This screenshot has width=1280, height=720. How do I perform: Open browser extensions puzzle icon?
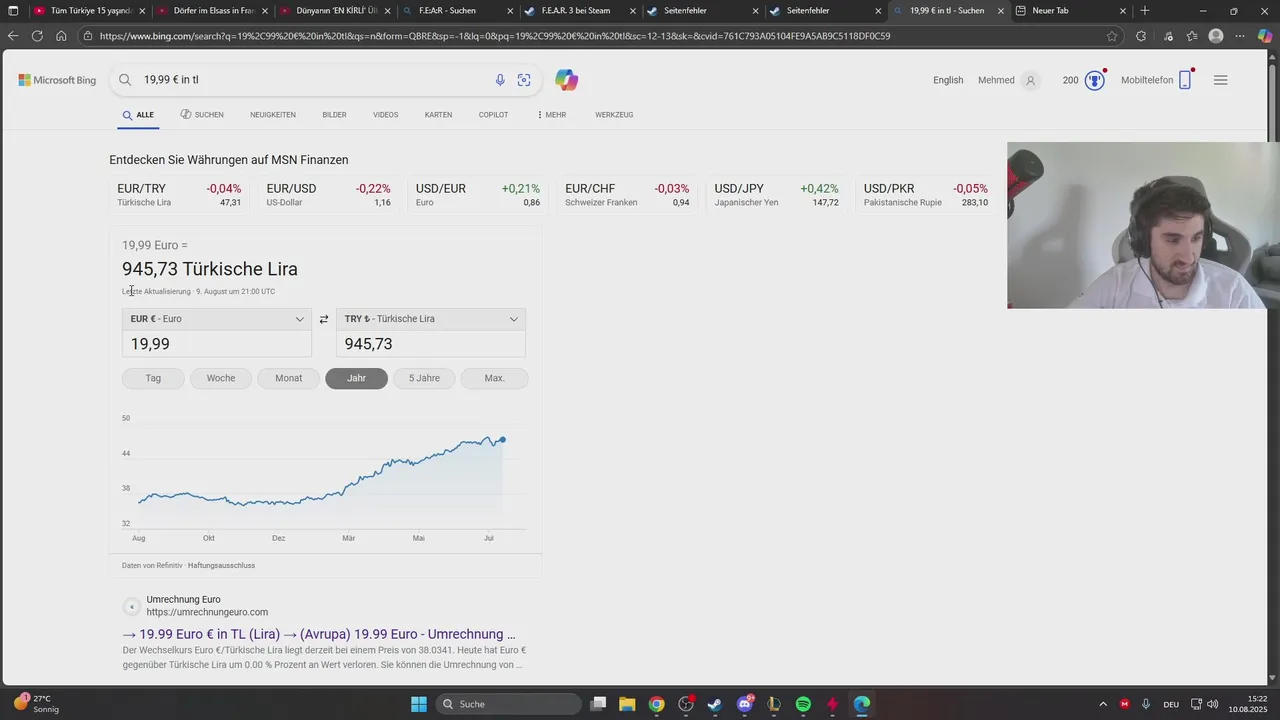tap(1141, 36)
